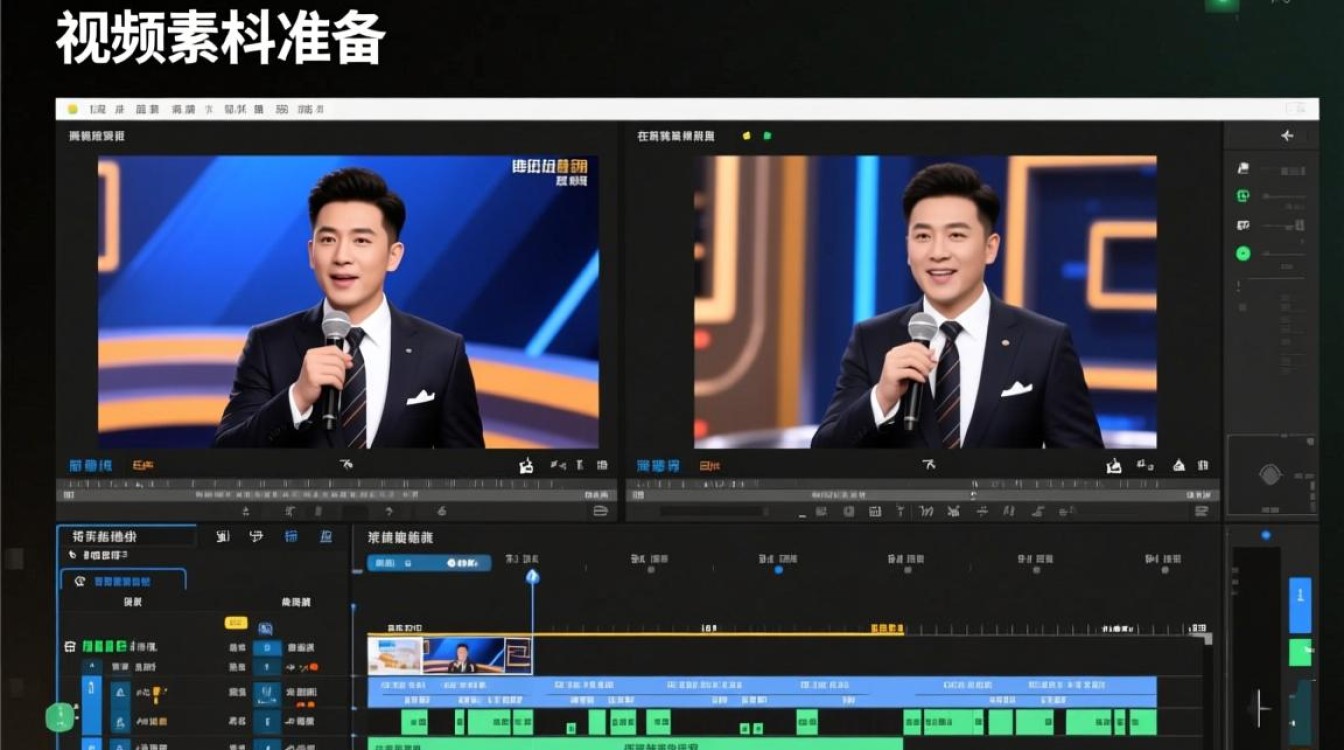
Task: Toggle the green indicator dot above the program monitor
Action: pyautogui.click(x=767, y=136)
